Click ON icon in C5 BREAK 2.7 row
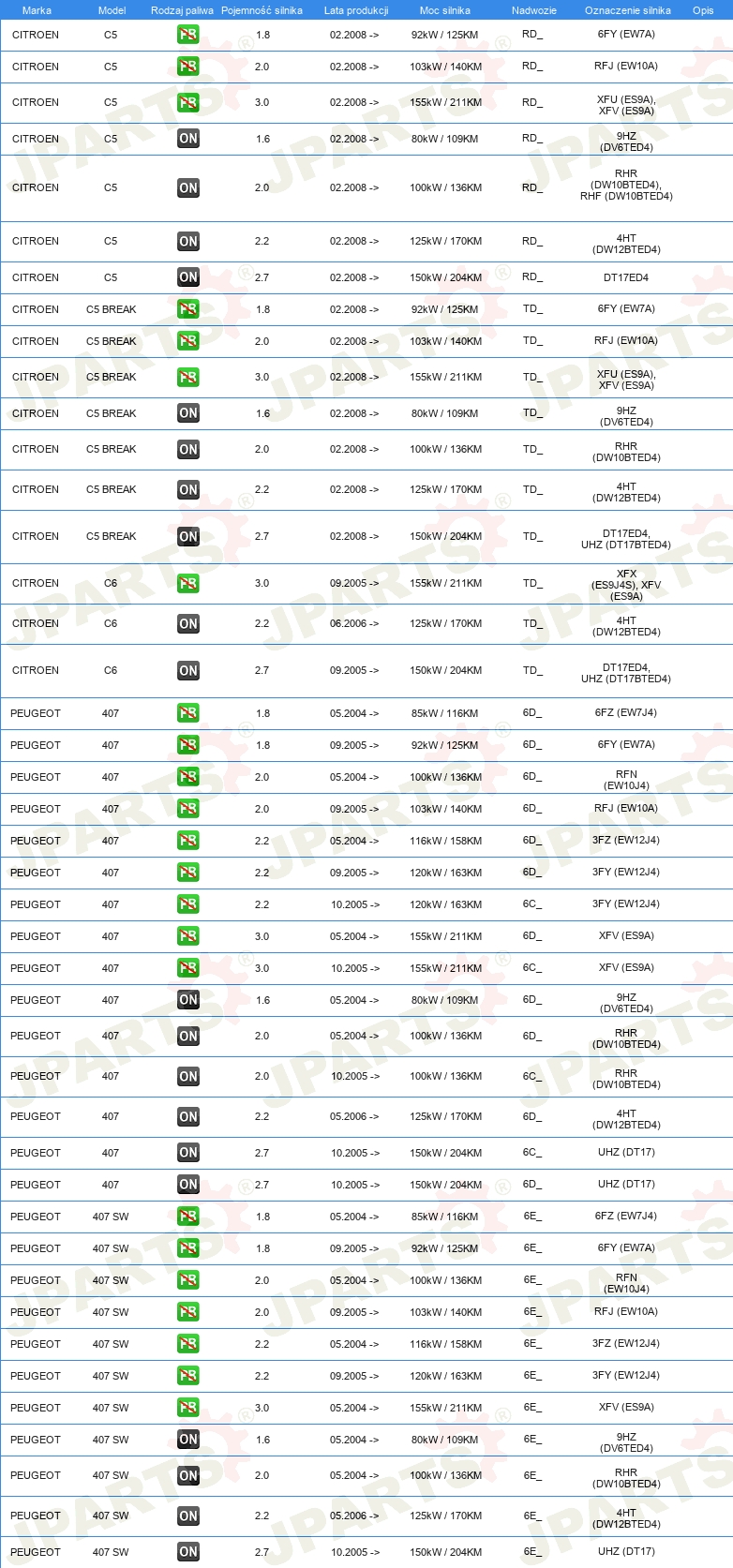Viewport: 733px width, 1568px height. (x=188, y=536)
